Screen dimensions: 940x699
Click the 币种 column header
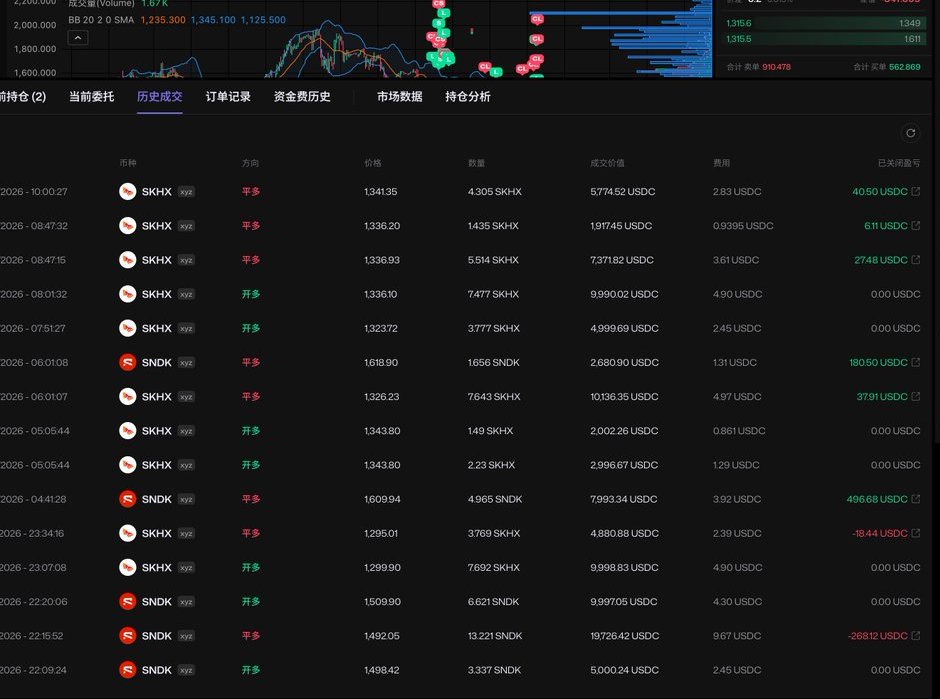point(128,162)
